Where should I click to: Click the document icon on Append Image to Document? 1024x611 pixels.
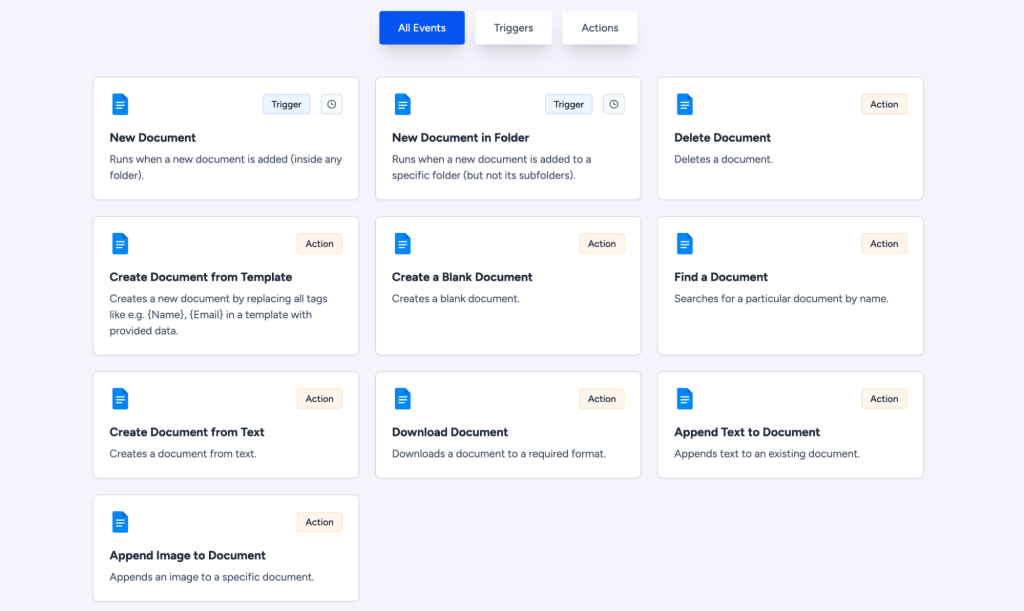[120, 522]
